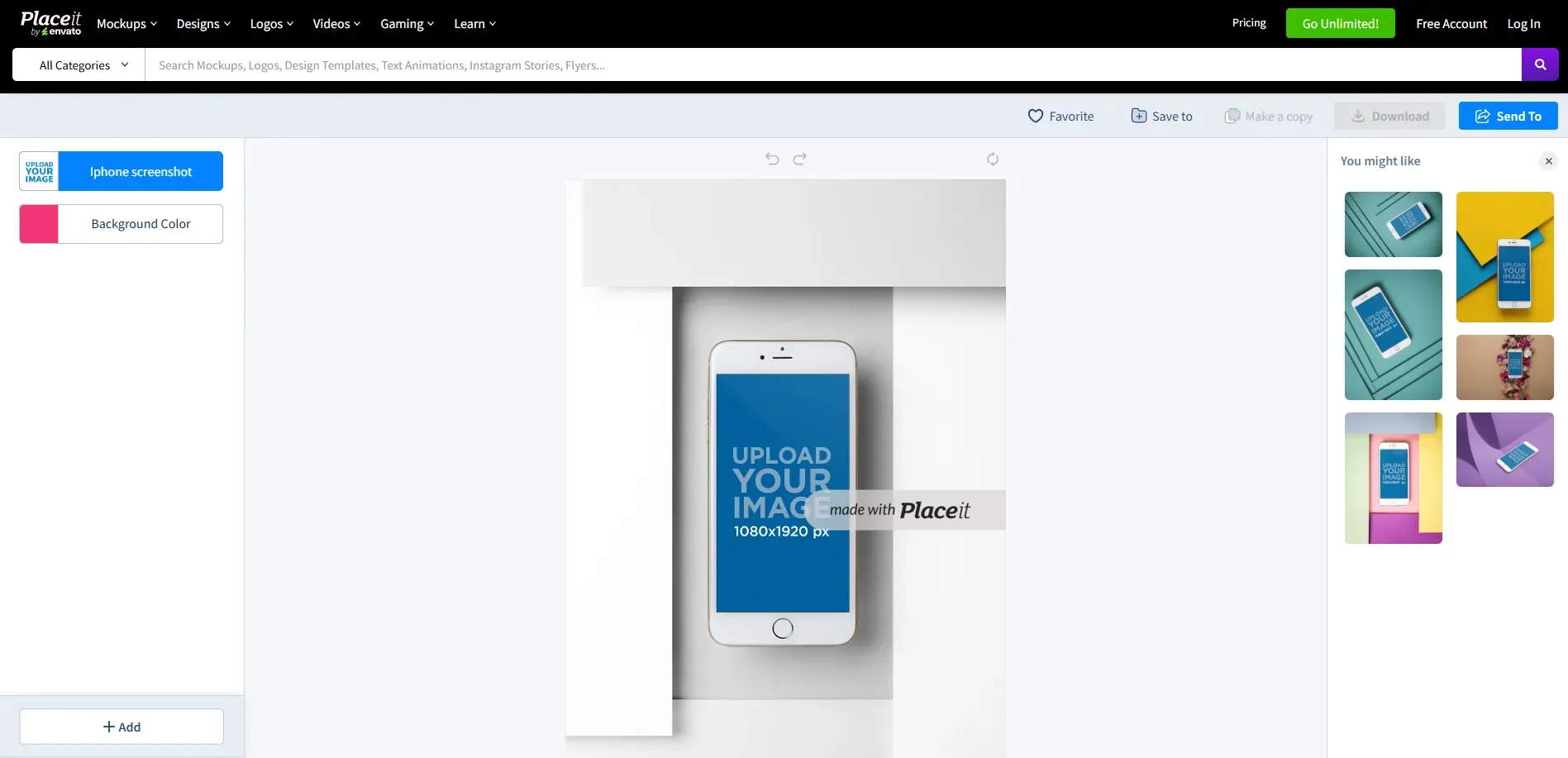1568x758 pixels.
Task: Undo the last change
Action: click(771, 159)
